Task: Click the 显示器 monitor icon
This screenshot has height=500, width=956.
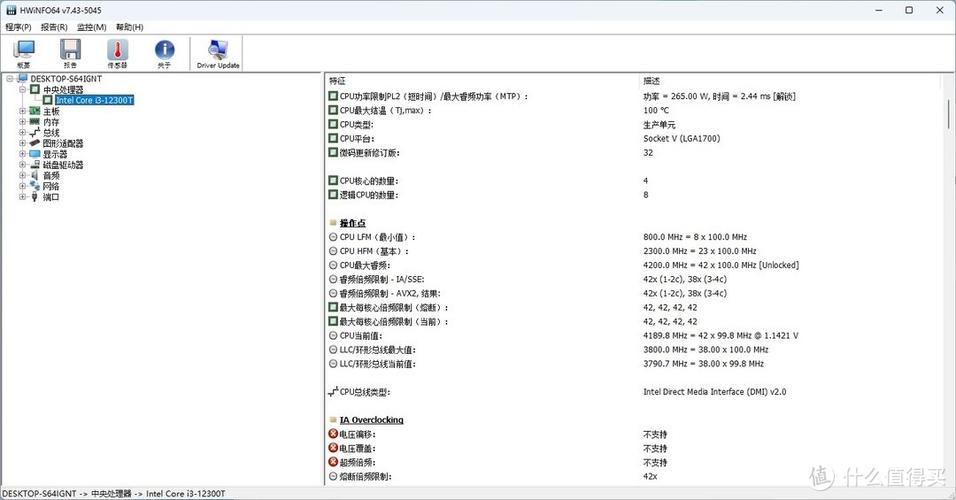Action: 35,154
